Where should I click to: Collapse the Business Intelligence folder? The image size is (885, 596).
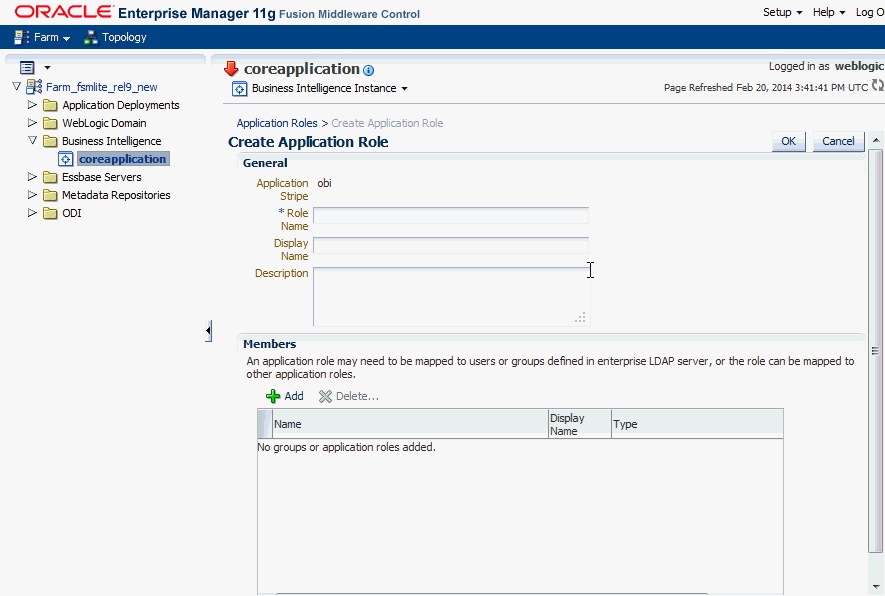click(32, 141)
